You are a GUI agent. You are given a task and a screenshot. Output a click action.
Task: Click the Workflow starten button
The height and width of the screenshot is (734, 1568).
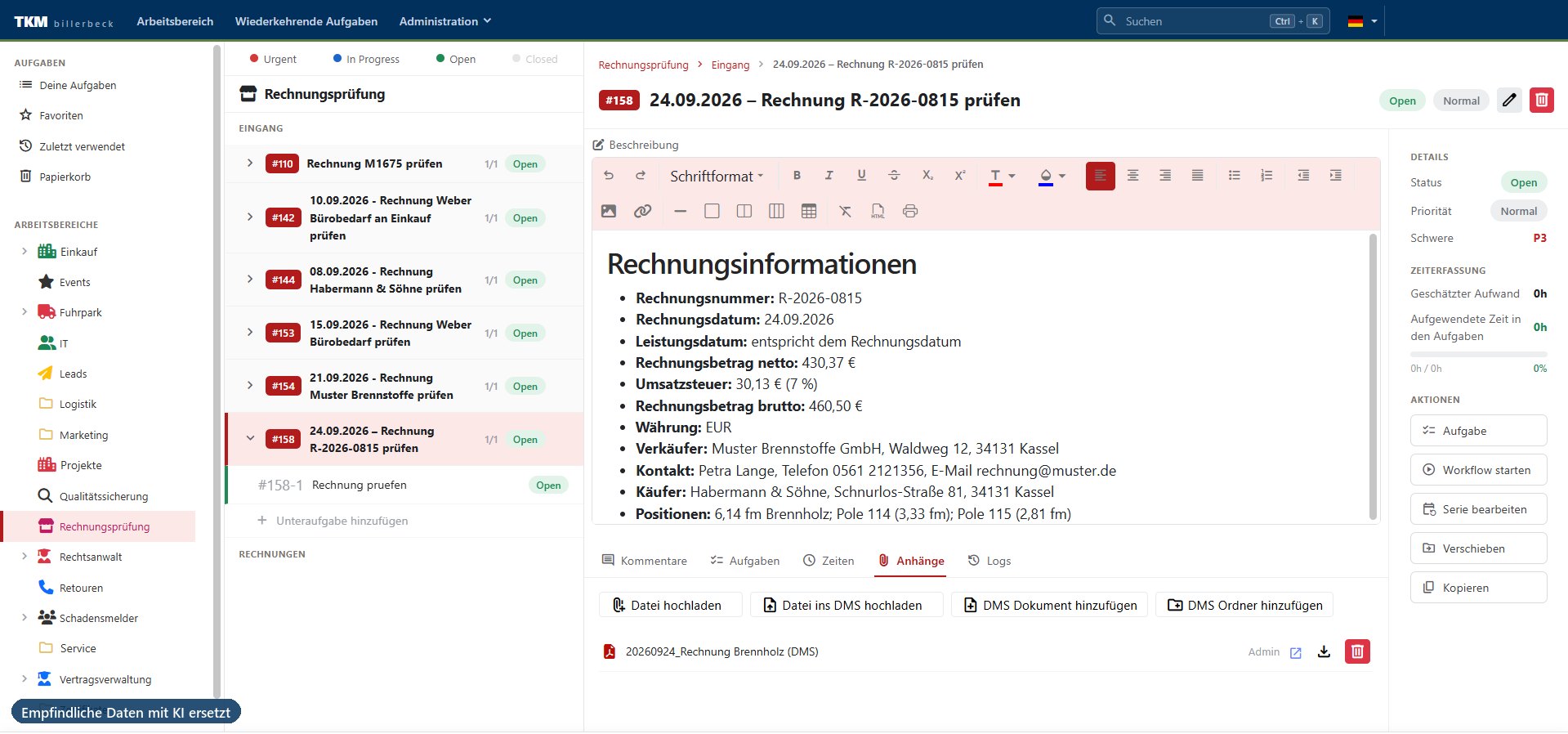coord(1478,470)
